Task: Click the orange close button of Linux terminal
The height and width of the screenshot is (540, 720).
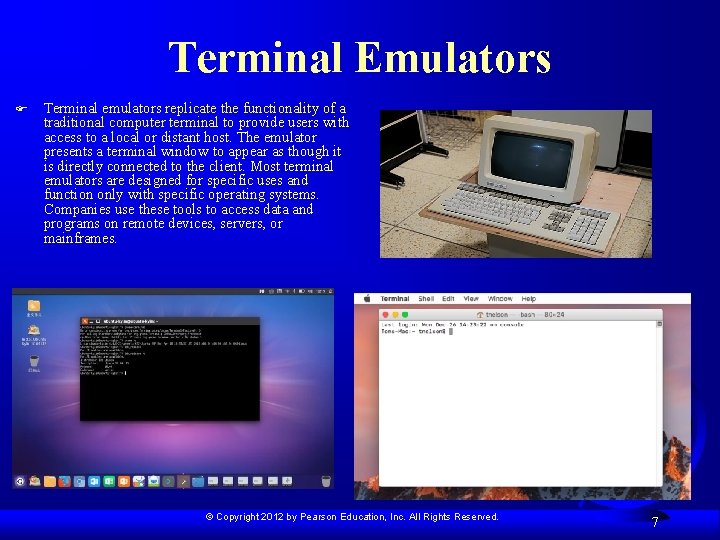Action: coord(84,321)
